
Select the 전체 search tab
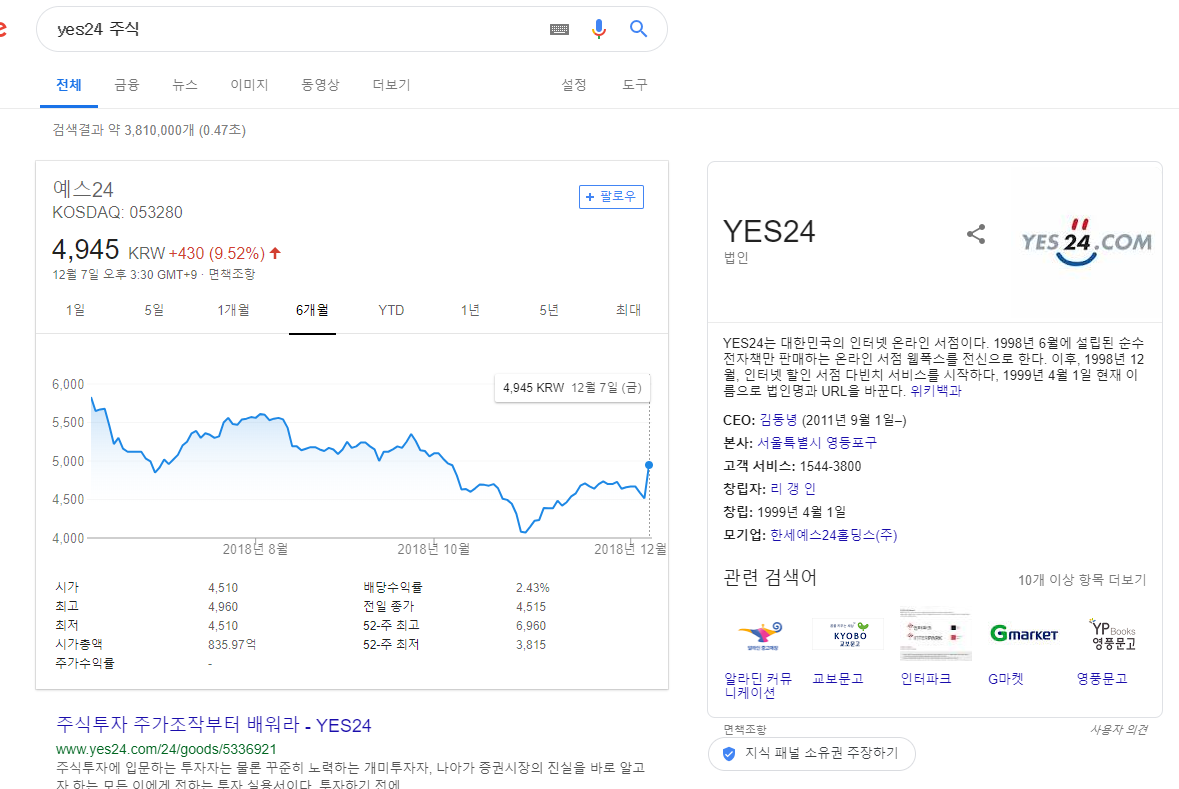pos(68,85)
